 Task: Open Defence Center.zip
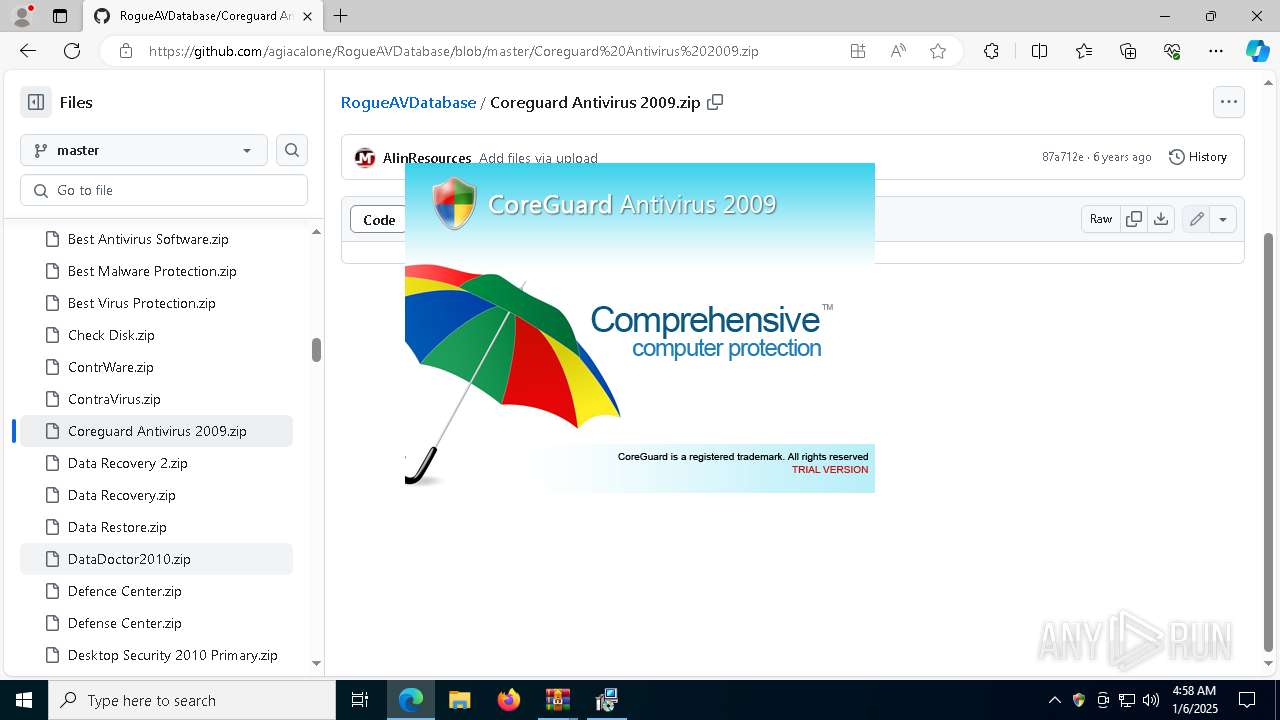click(x=156, y=591)
